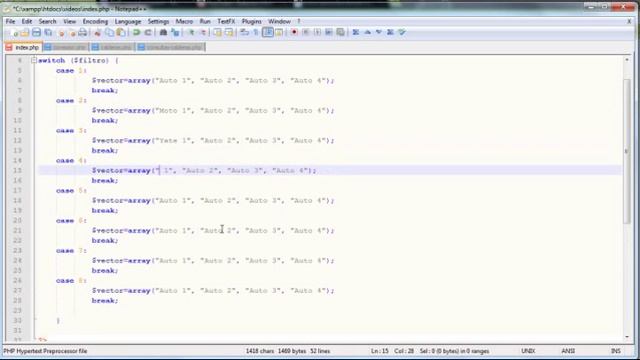Click the 'case 1:' line in editor
The image size is (640, 360).
(x=71, y=71)
